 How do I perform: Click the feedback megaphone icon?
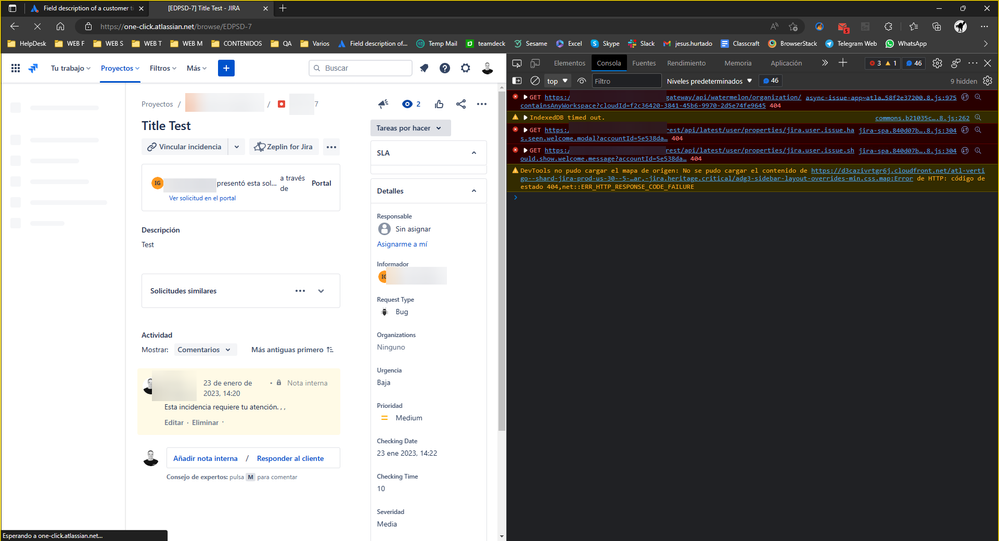pos(384,104)
